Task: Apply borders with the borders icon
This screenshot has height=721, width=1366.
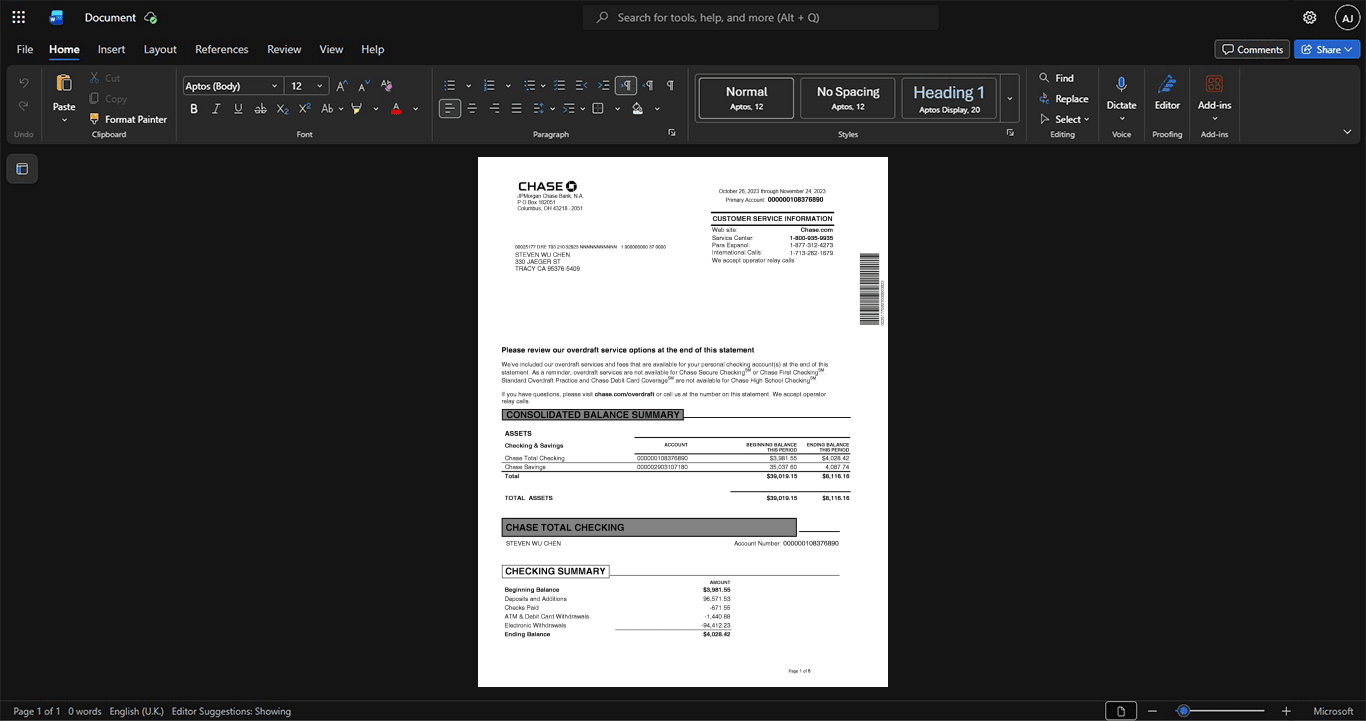Action: (x=598, y=108)
